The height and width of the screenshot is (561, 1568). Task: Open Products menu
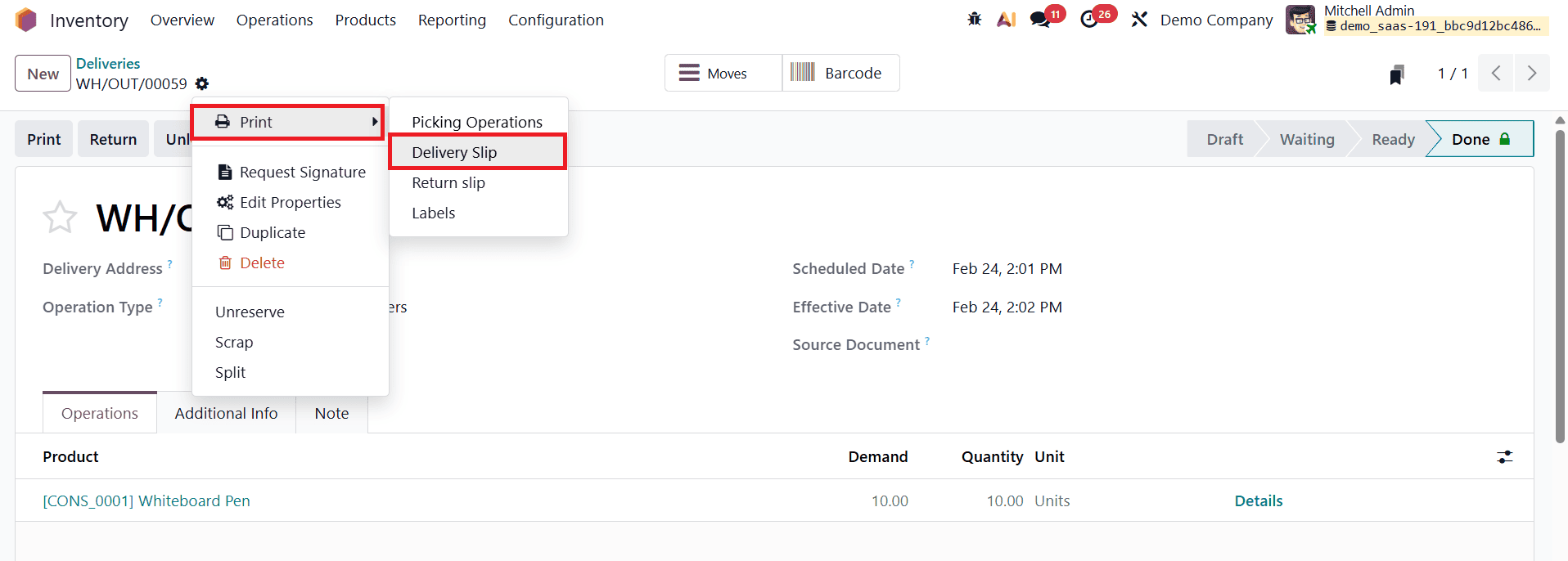click(x=366, y=20)
